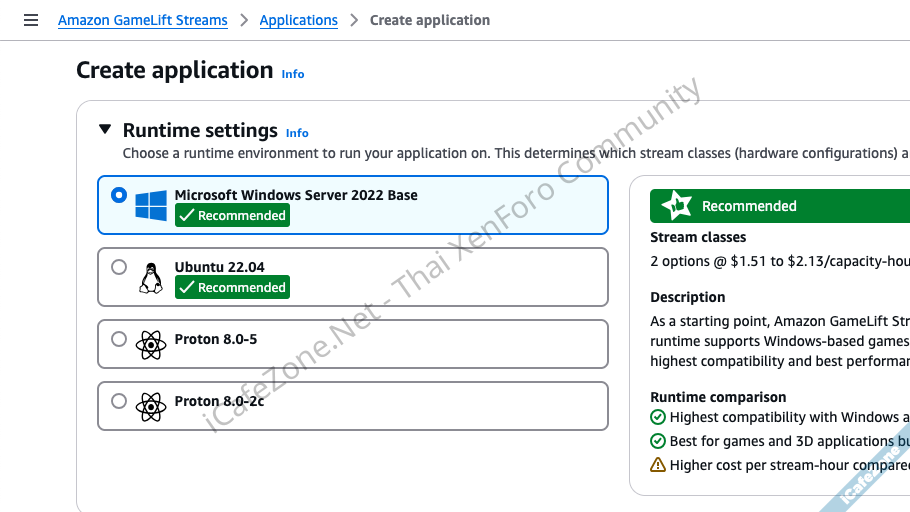Click the Proton 8.0-2c label text

(x=219, y=401)
